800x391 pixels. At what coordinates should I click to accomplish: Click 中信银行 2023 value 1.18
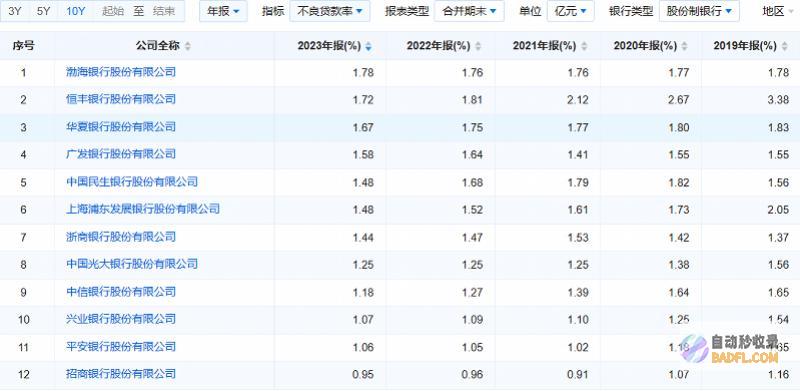[x=363, y=292]
